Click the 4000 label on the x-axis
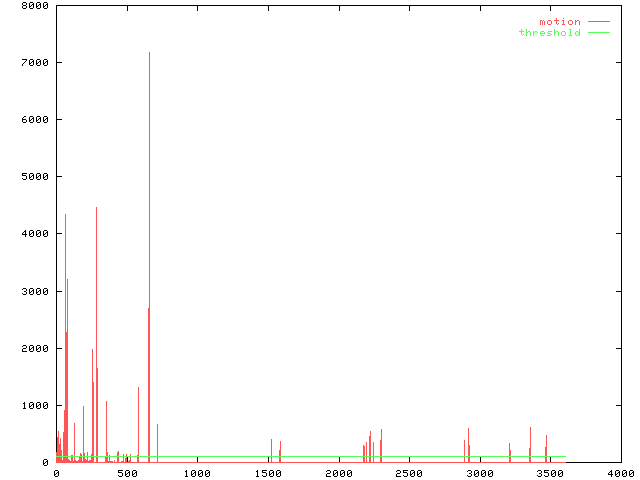 click(620, 473)
